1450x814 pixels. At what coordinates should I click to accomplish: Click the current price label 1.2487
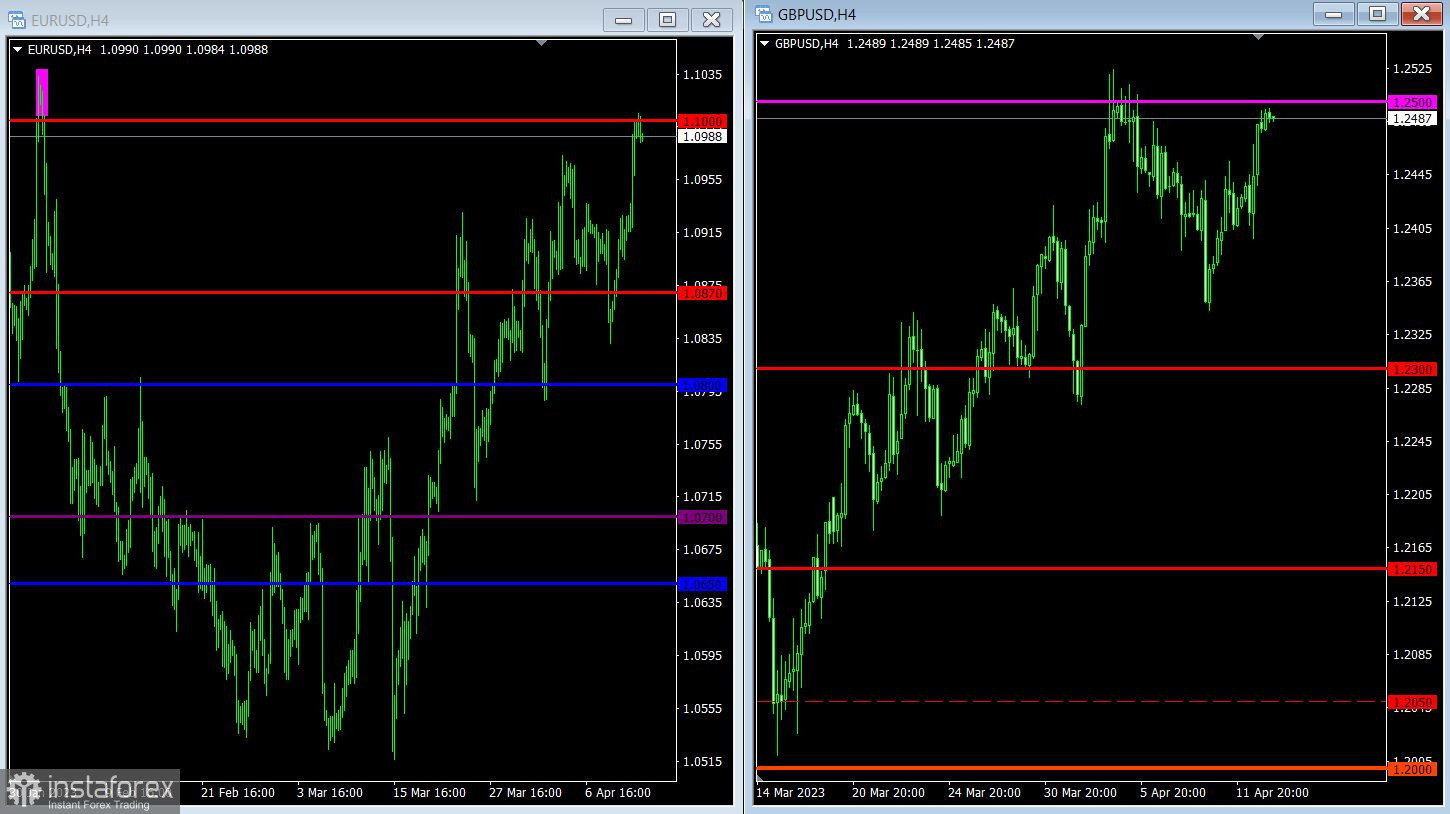click(x=1412, y=118)
